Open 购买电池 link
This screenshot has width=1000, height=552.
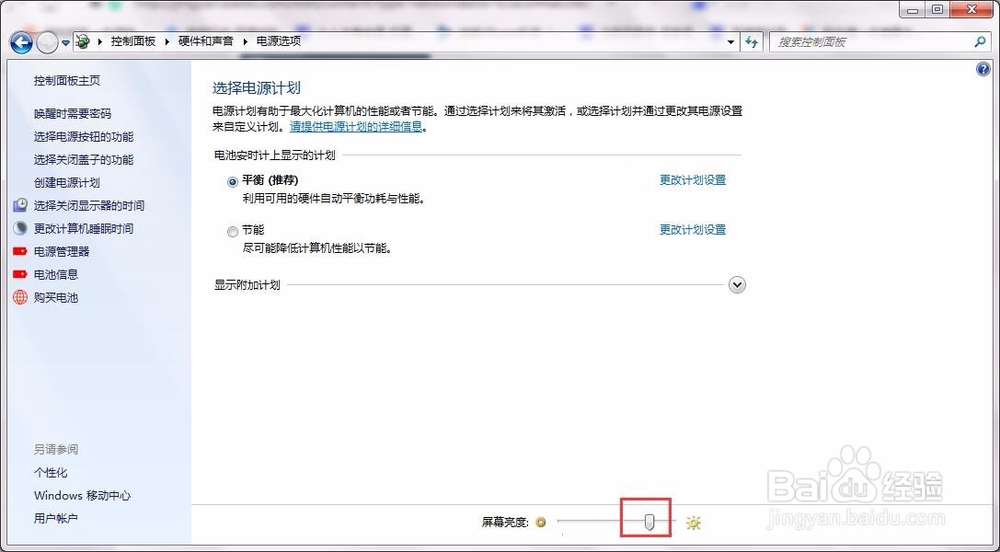point(56,297)
